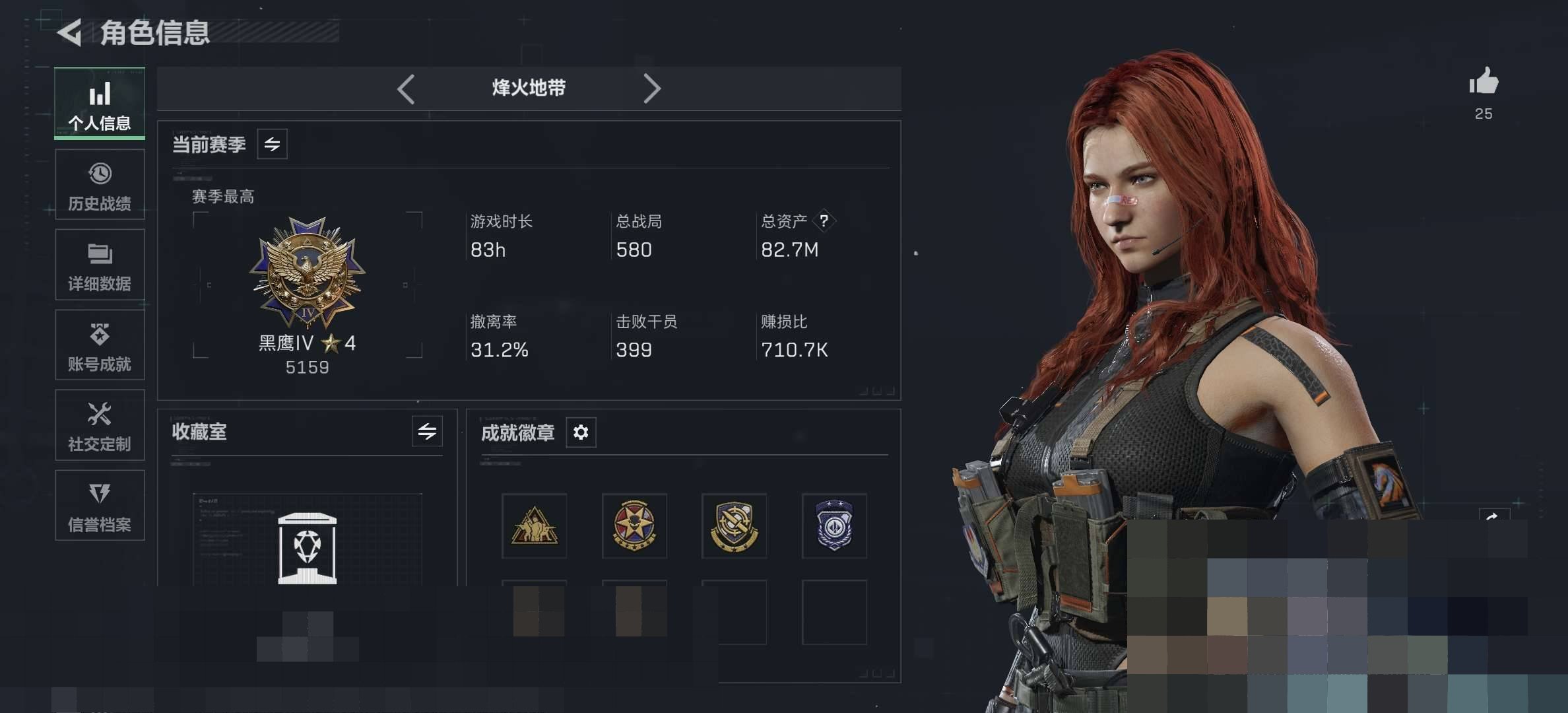This screenshot has width=1568, height=713.
Task: Toggle the 当前赛季 season switch button
Action: click(272, 144)
